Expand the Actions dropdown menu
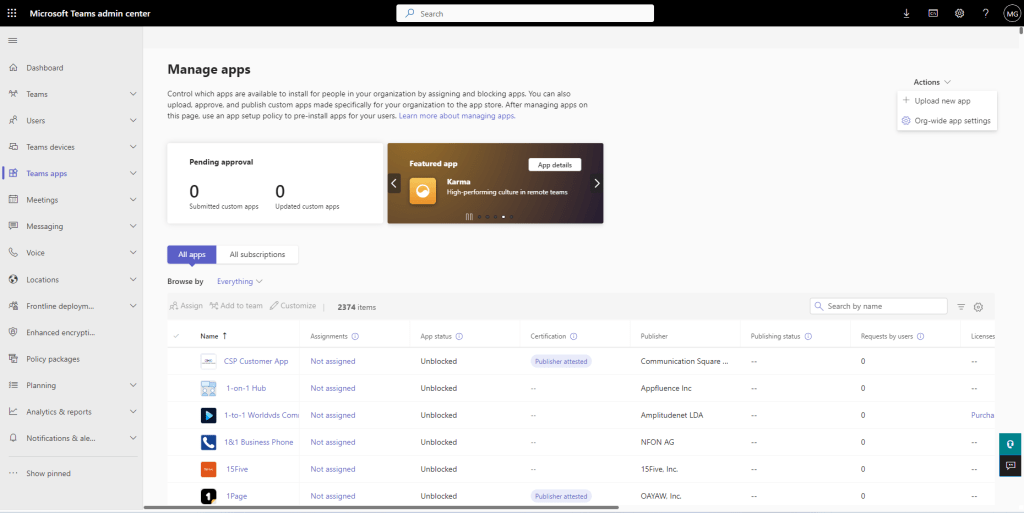Screen dimensions: 1024x513 point(931,82)
